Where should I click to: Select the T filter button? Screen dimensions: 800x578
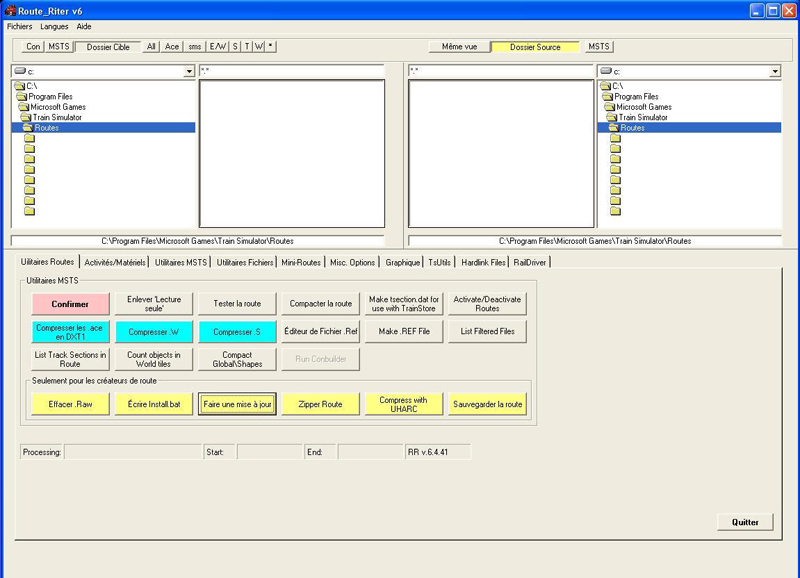click(247, 46)
